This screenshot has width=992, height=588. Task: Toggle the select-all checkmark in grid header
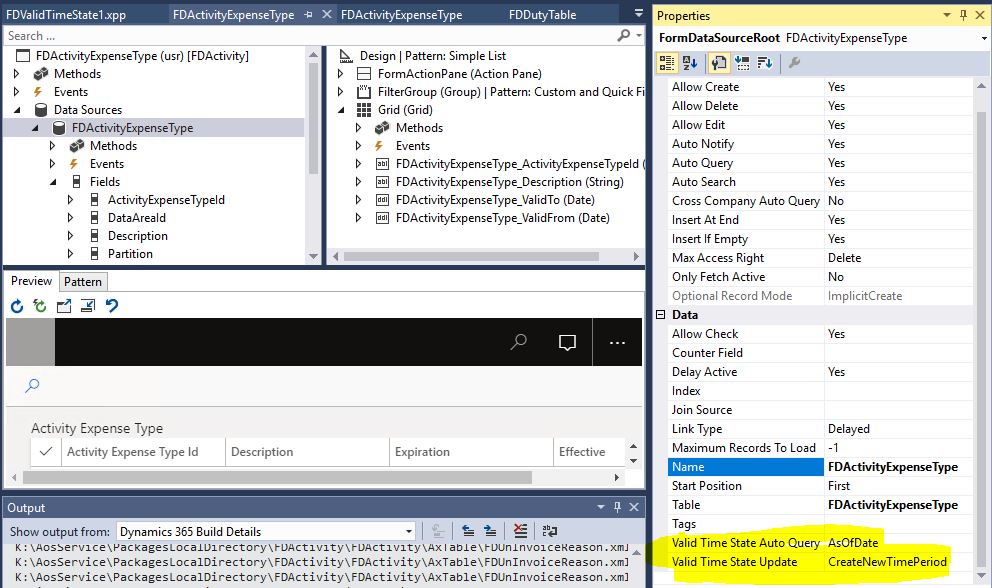pyautogui.click(x=46, y=451)
